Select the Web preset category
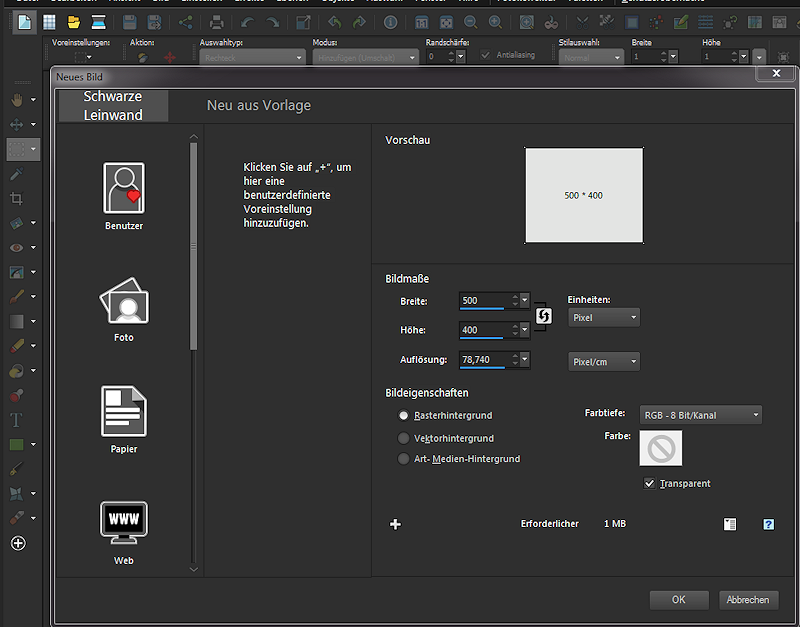 [x=124, y=523]
